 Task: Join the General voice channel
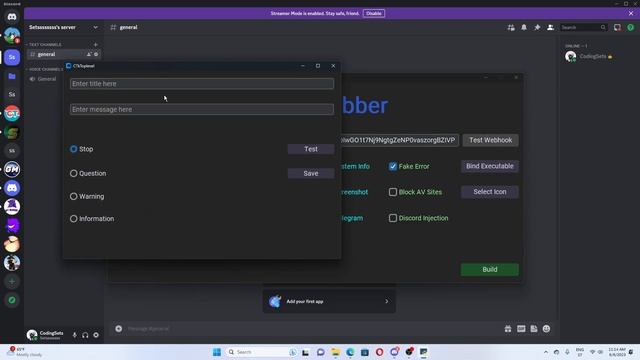point(44,79)
